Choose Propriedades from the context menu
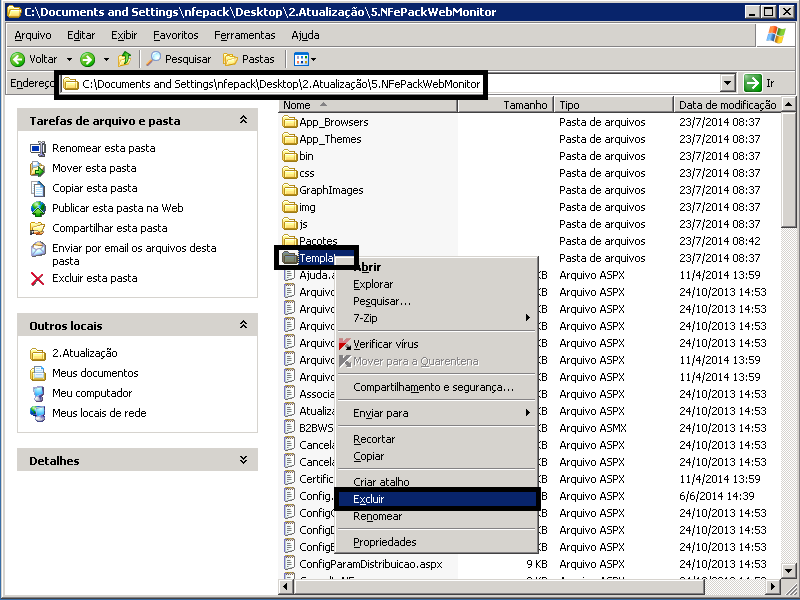Screen dimensions: 800x600 tap(385, 542)
